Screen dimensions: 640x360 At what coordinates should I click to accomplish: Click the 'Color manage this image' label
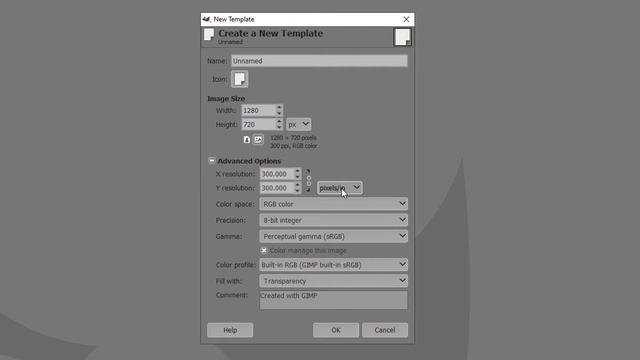[308, 251]
